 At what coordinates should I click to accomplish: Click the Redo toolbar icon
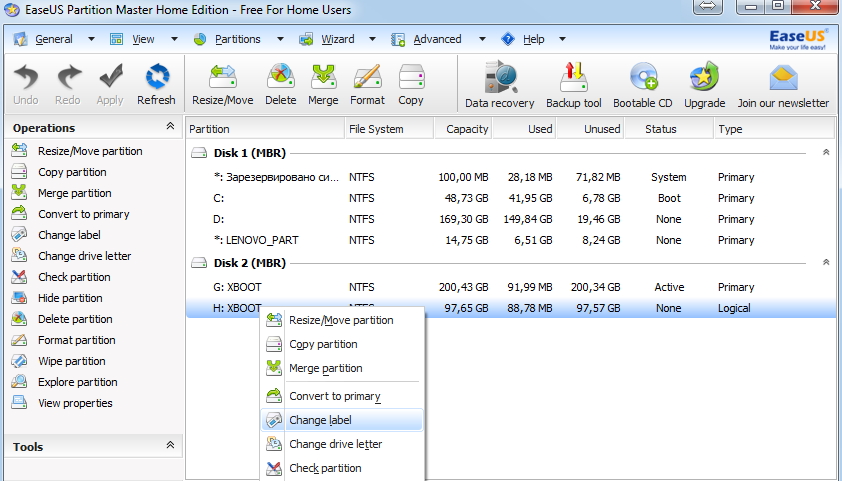click(x=68, y=78)
